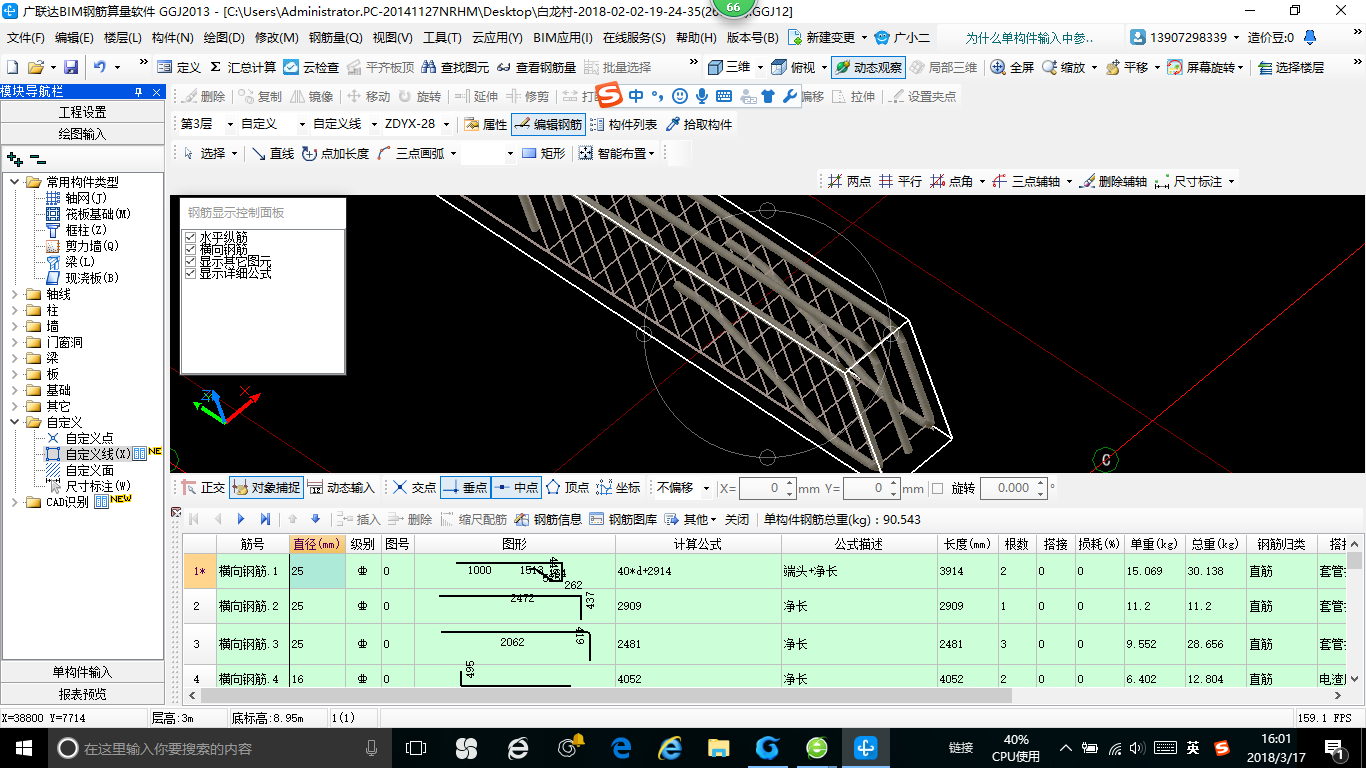Click X coordinate input field
The image size is (1366, 768).
(767, 488)
